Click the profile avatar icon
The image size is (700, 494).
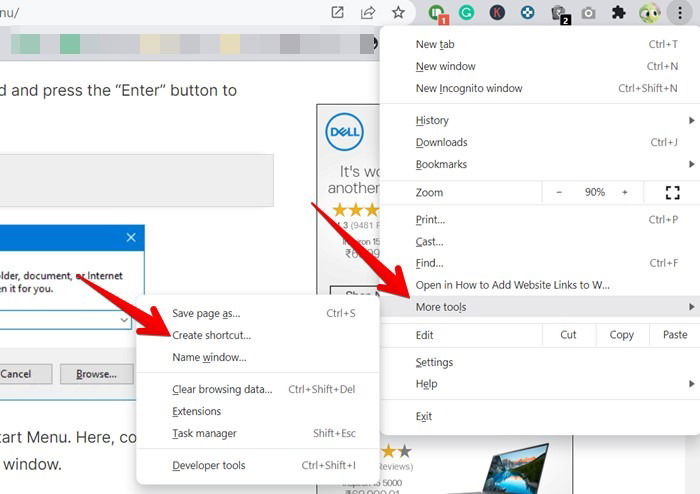click(x=650, y=13)
